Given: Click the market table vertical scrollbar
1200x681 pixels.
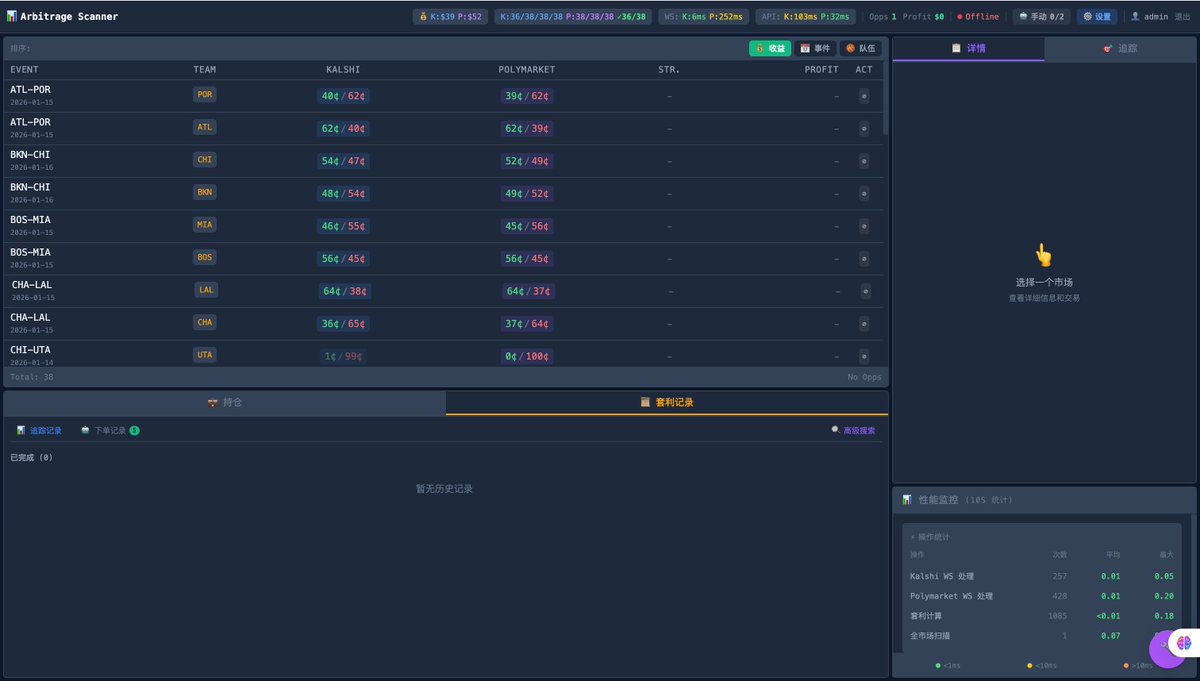Looking at the screenshot, I should tap(885, 98).
